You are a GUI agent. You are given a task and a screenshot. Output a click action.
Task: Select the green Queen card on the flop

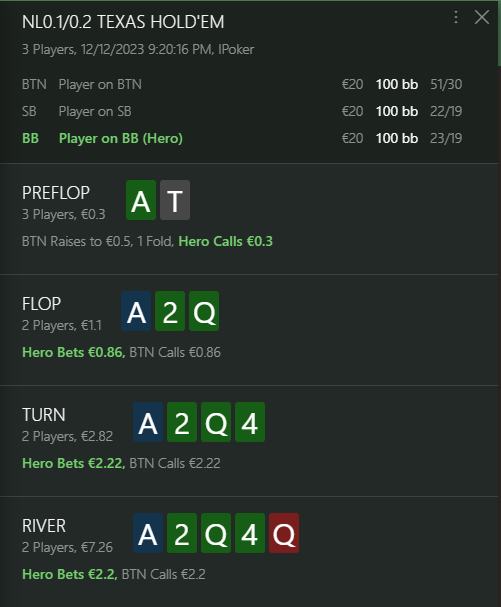tap(204, 311)
